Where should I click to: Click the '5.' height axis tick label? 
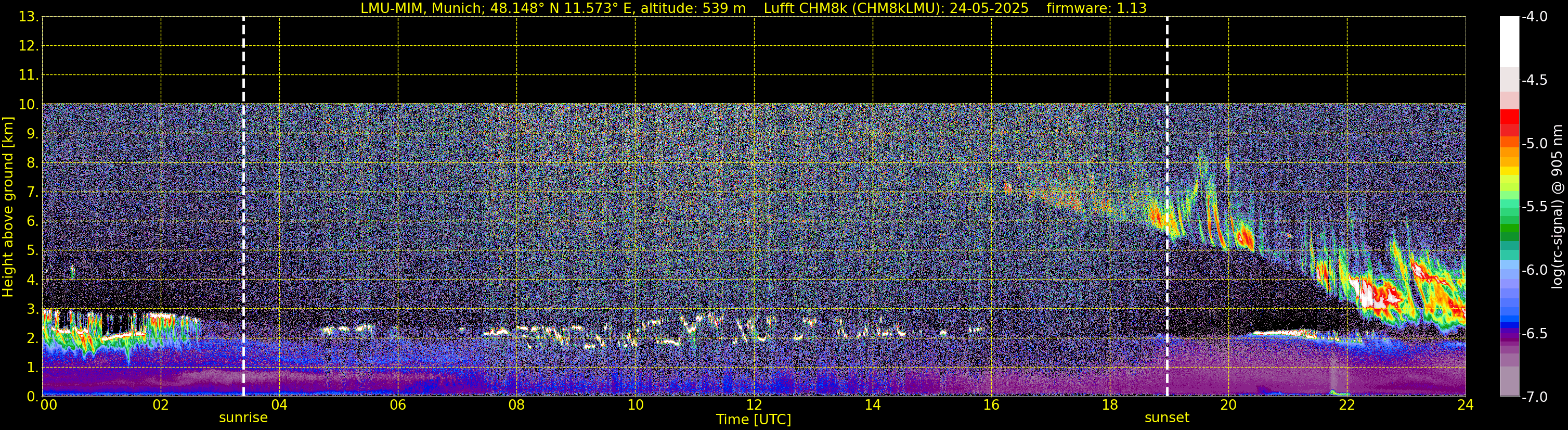point(32,251)
